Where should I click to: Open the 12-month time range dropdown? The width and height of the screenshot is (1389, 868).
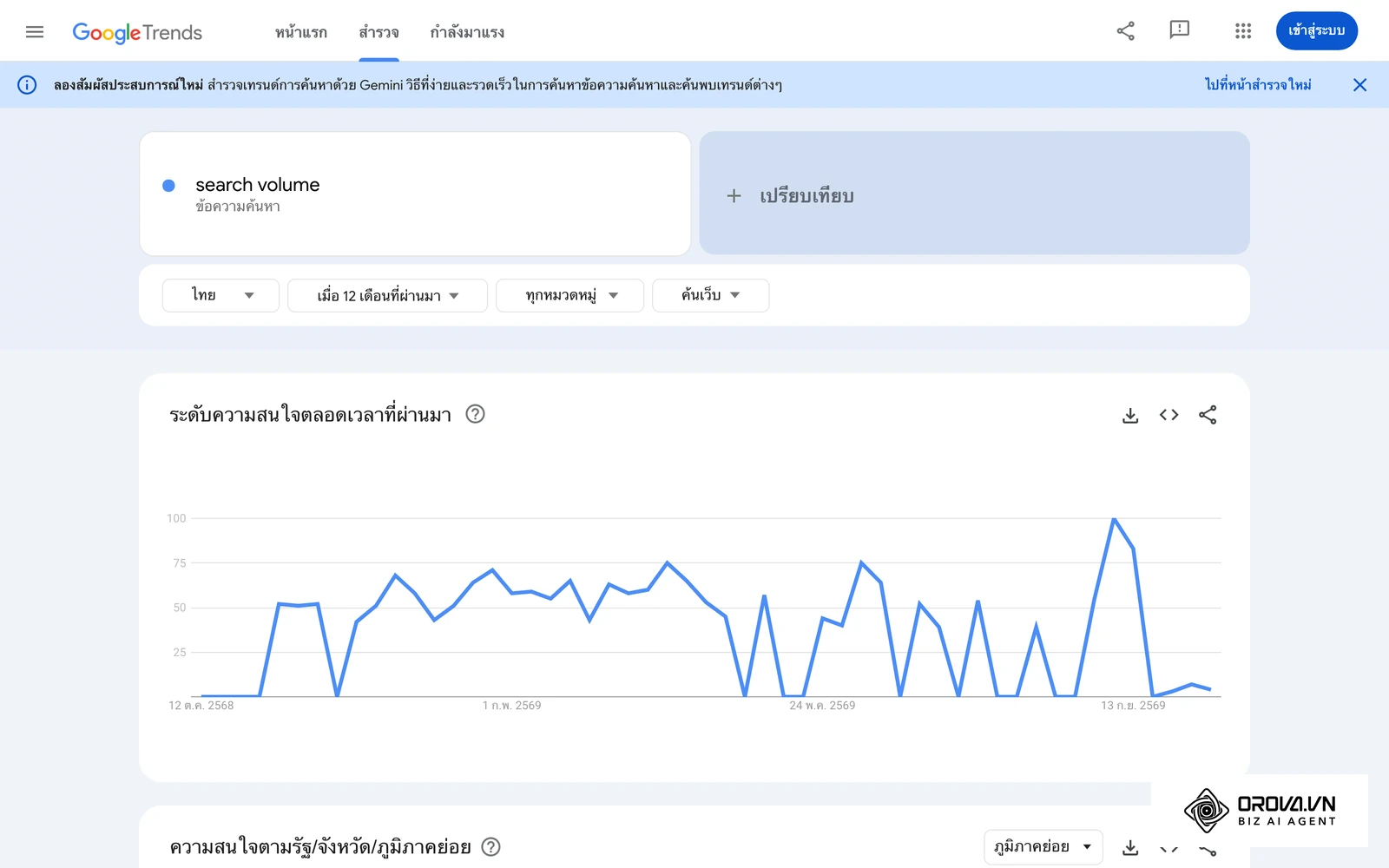[387, 295]
